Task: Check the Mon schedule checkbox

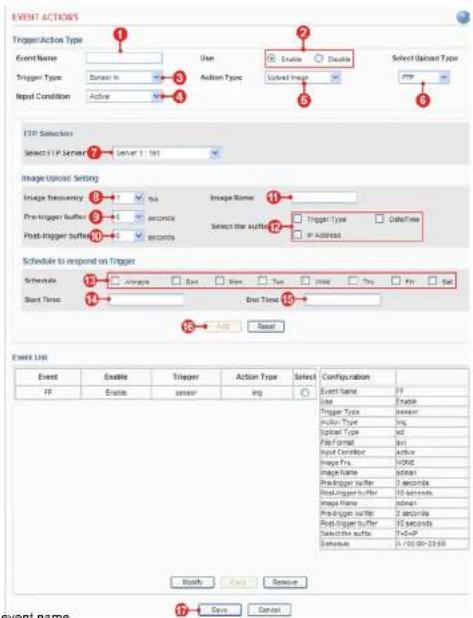Action: (220, 281)
